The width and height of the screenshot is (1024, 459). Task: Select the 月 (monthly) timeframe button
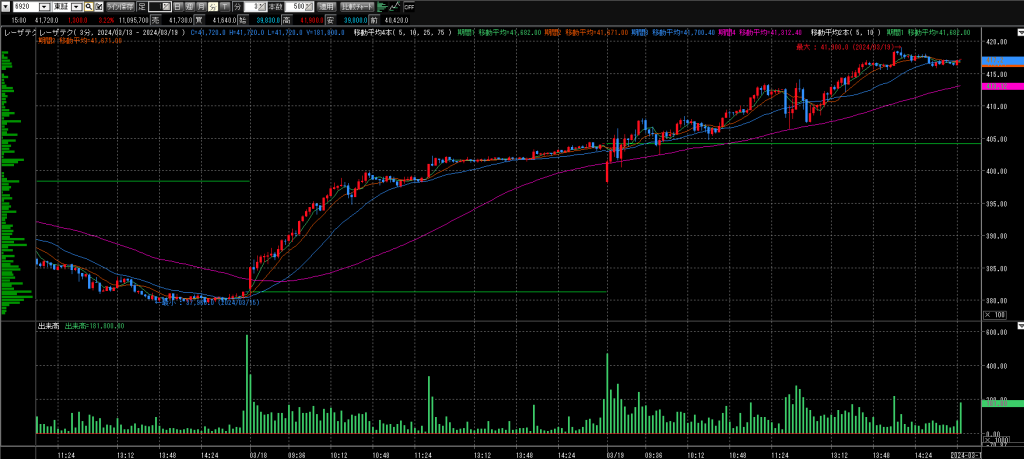coord(201,6)
